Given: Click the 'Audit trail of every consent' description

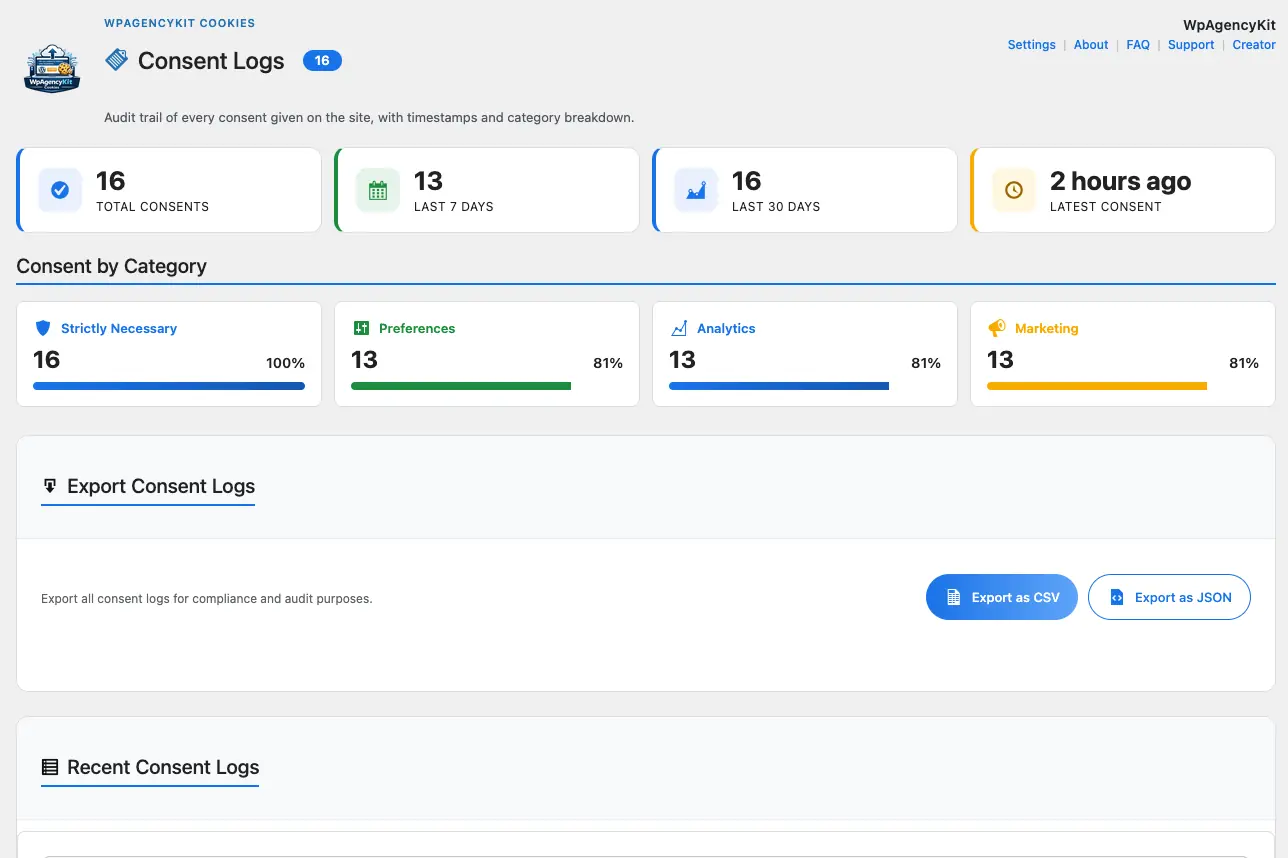Looking at the screenshot, I should tap(369, 117).
